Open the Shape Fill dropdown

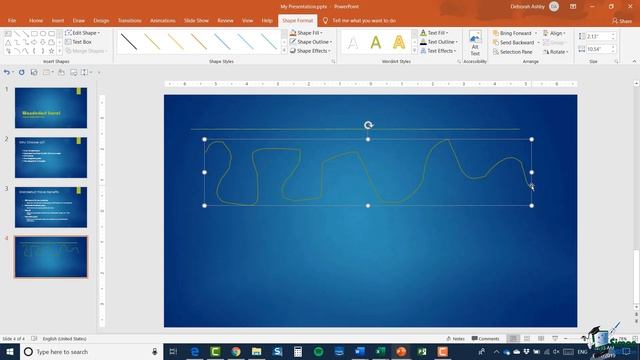tap(306, 33)
